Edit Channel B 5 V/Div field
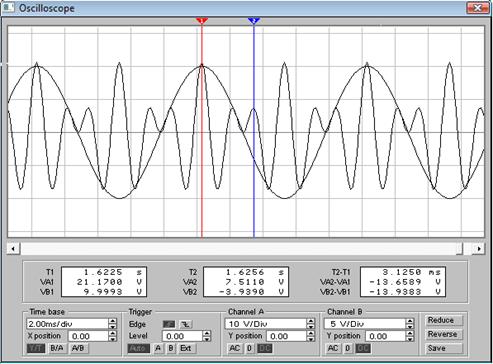Viewport: 493px width, 364px height. coord(365,324)
